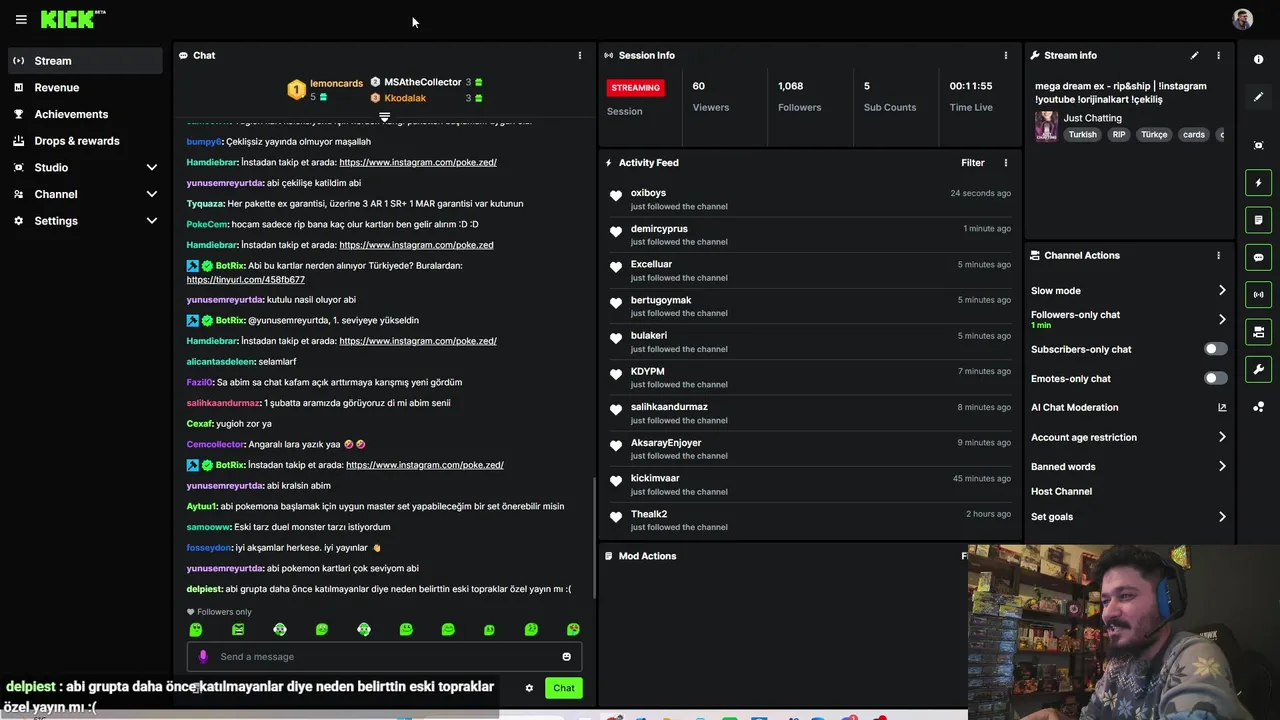Open the emoji picker smiley in message box
The width and height of the screenshot is (1280, 720).
tap(567, 657)
